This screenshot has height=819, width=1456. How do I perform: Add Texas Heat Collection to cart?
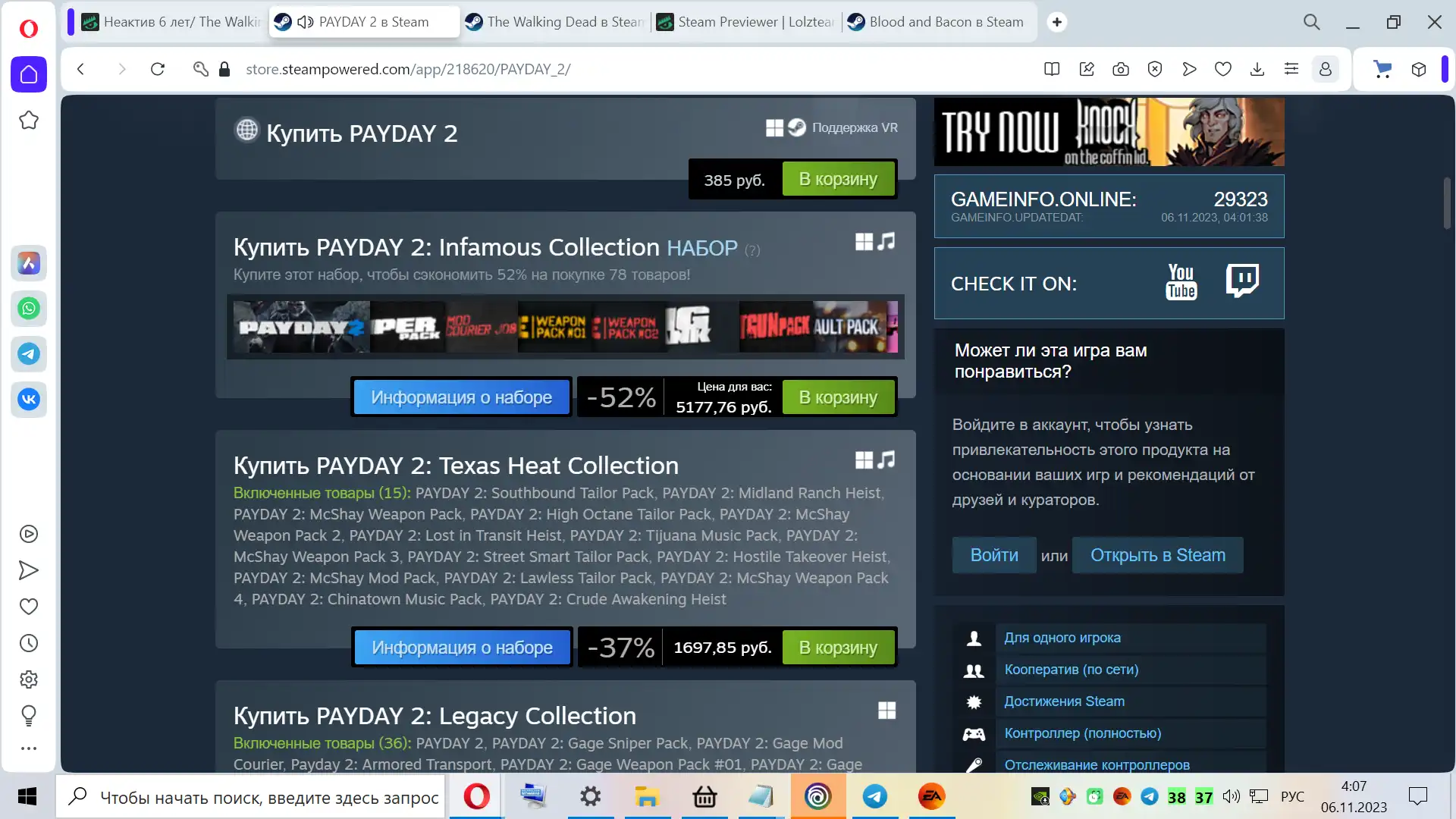click(838, 648)
